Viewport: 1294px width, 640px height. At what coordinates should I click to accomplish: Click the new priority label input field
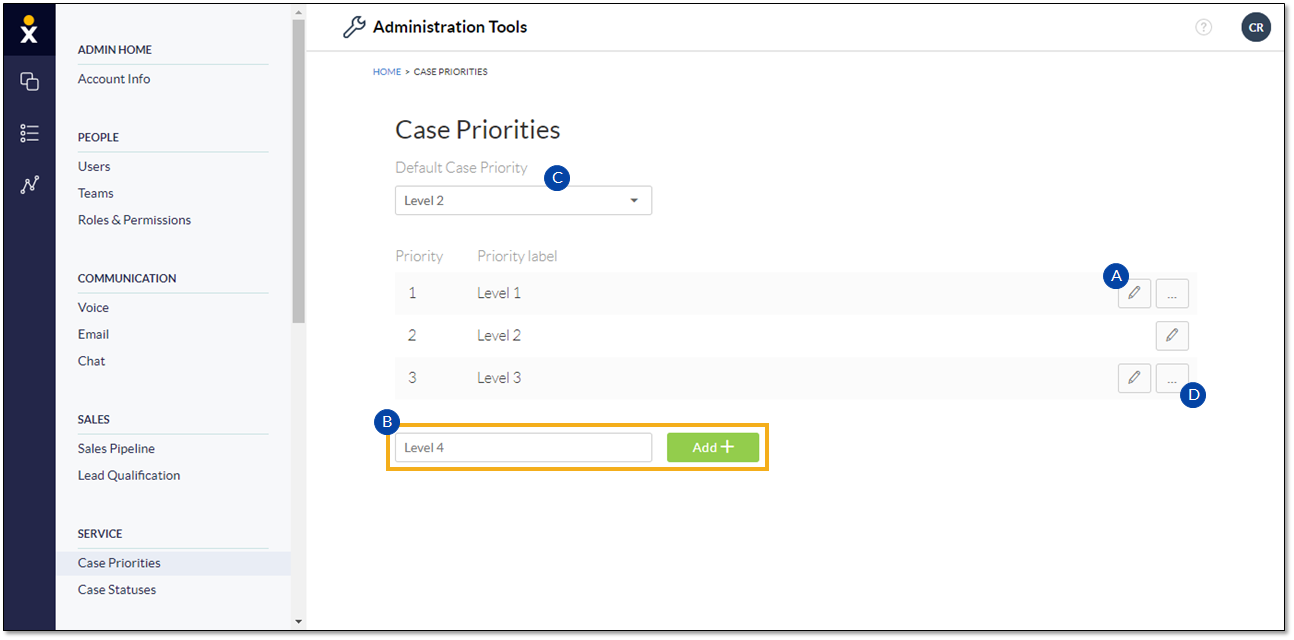pos(523,448)
